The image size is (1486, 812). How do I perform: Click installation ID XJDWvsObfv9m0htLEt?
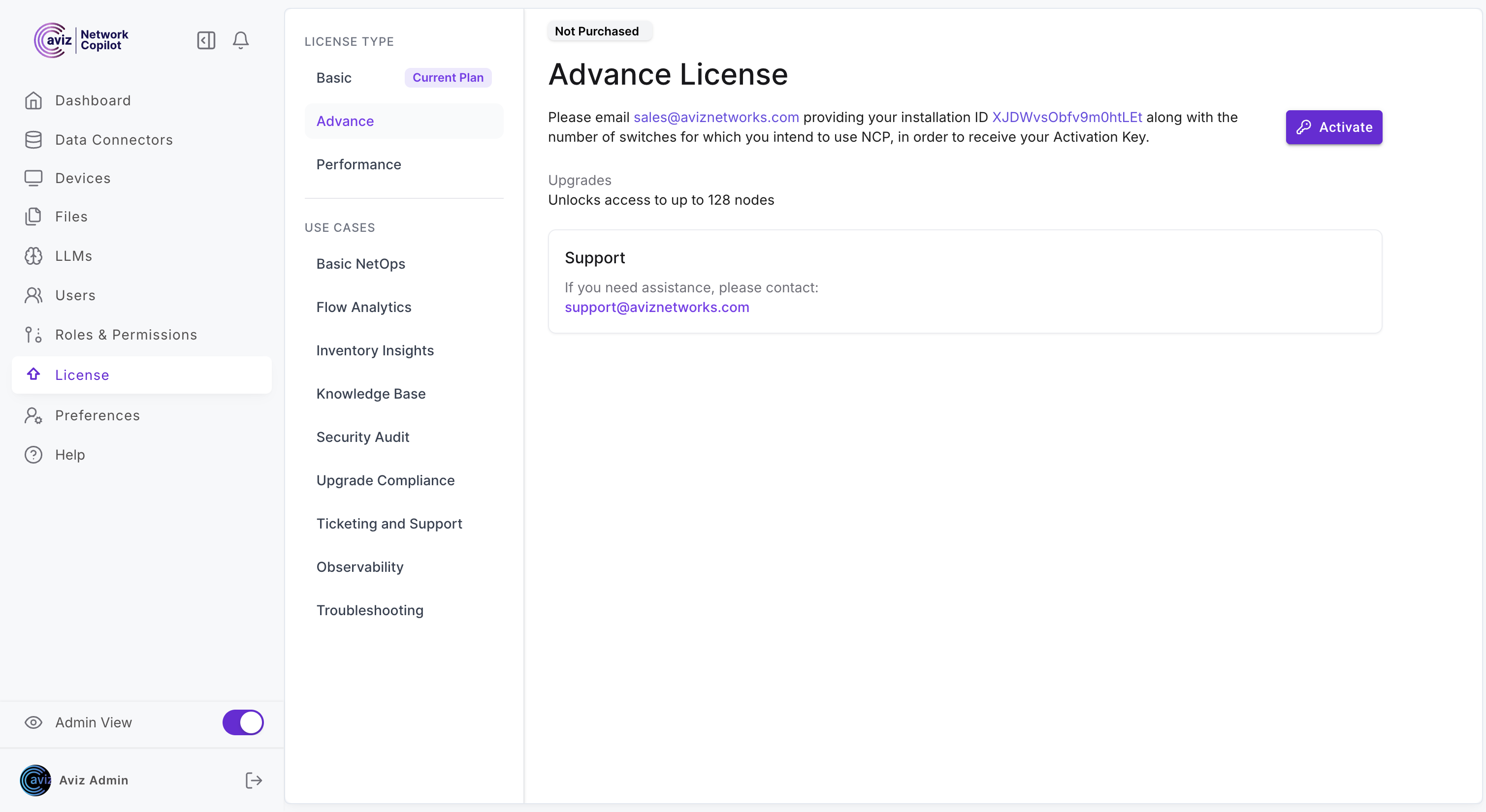coord(1066,117)
